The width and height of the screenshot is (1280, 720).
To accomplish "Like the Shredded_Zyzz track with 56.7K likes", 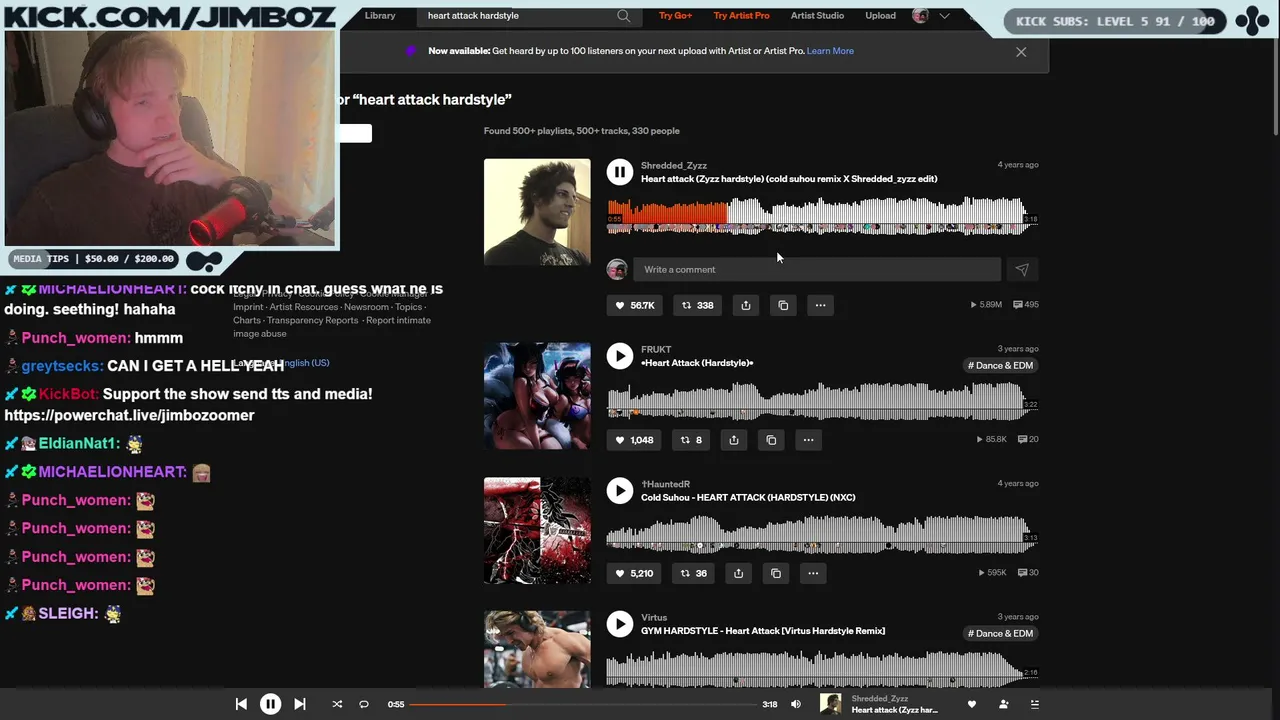I will (x=635, y=305).
